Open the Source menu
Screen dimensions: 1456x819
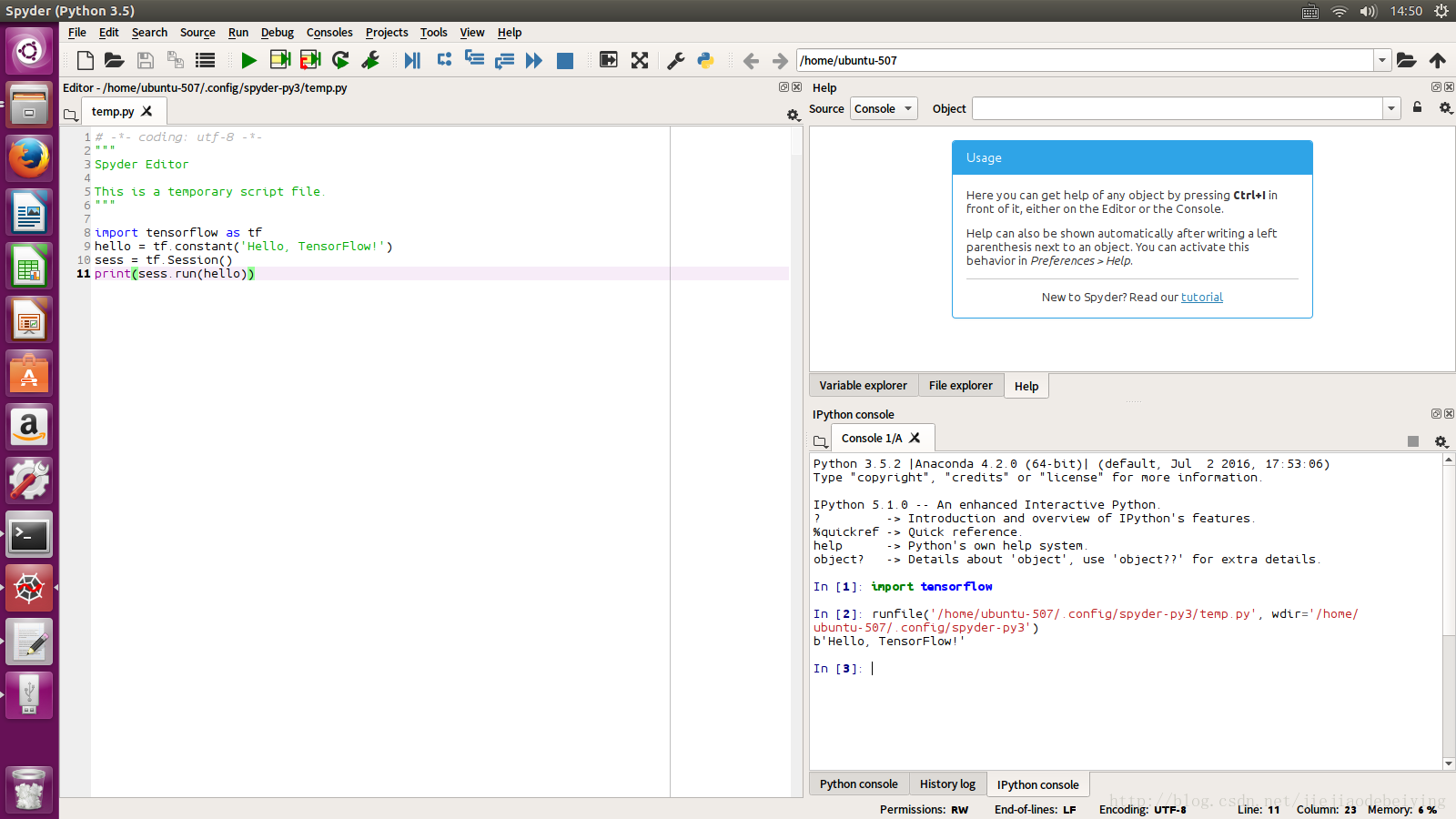click(197, 32)
